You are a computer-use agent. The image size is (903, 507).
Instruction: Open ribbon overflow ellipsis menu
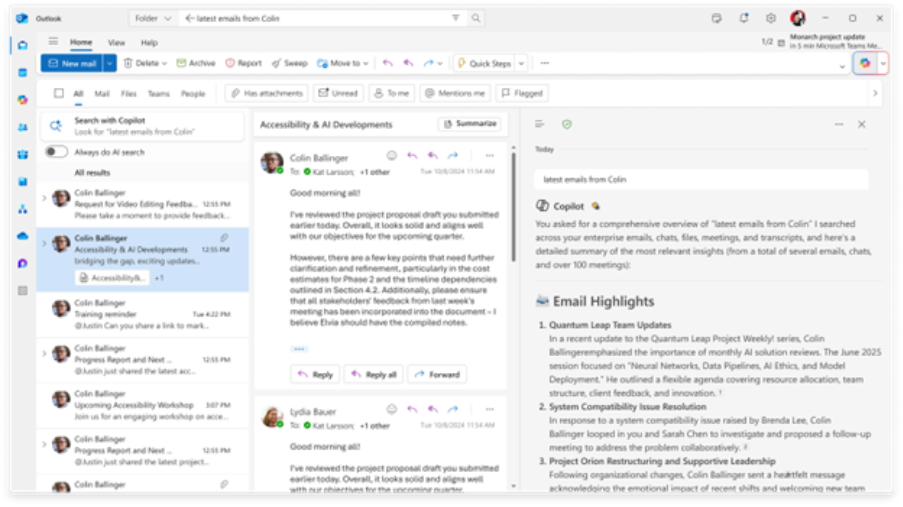click(x=545, y=63)
